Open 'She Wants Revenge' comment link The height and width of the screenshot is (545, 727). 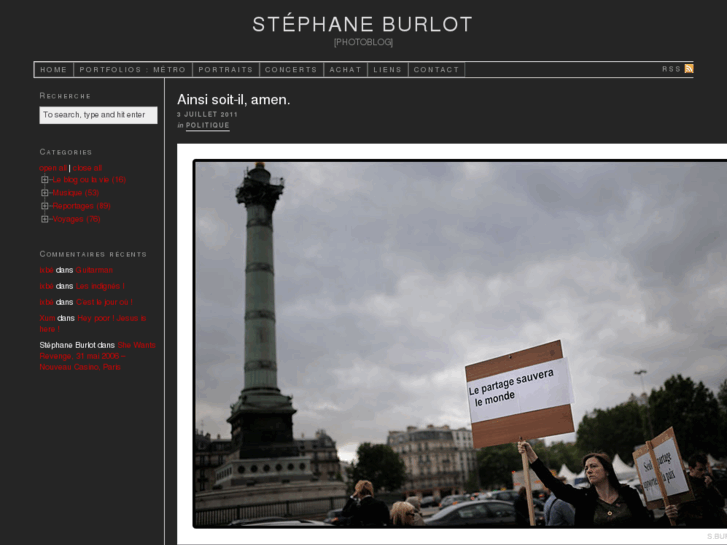97,356
